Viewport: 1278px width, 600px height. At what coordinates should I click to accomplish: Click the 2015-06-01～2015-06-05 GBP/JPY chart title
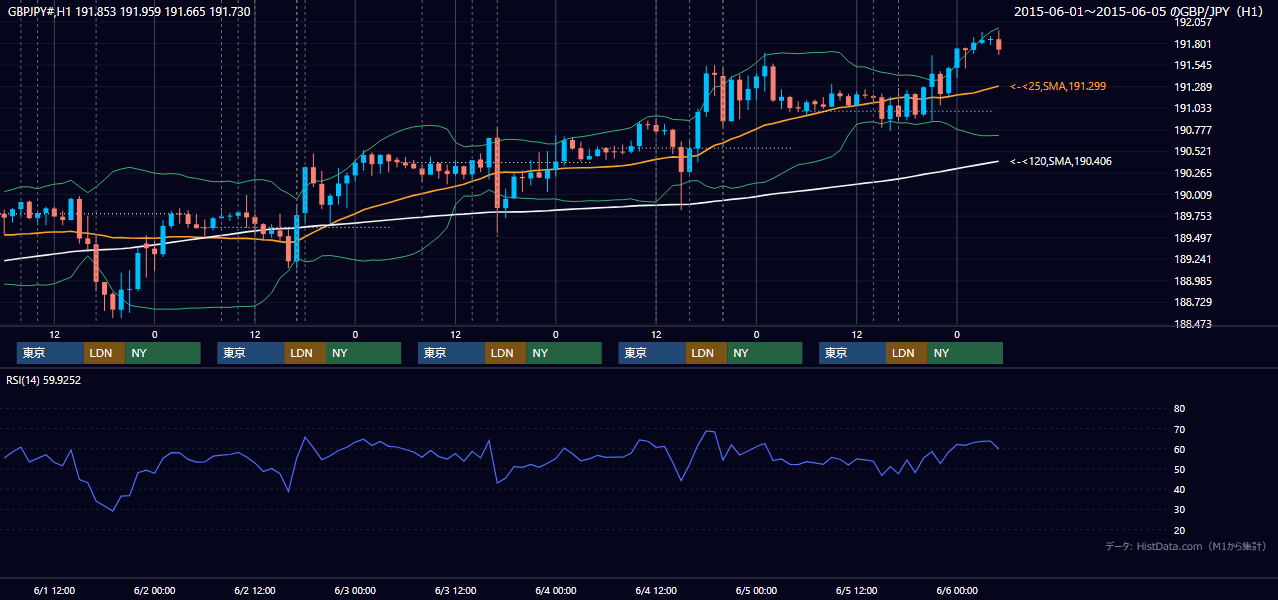(x=1140, y=12)
